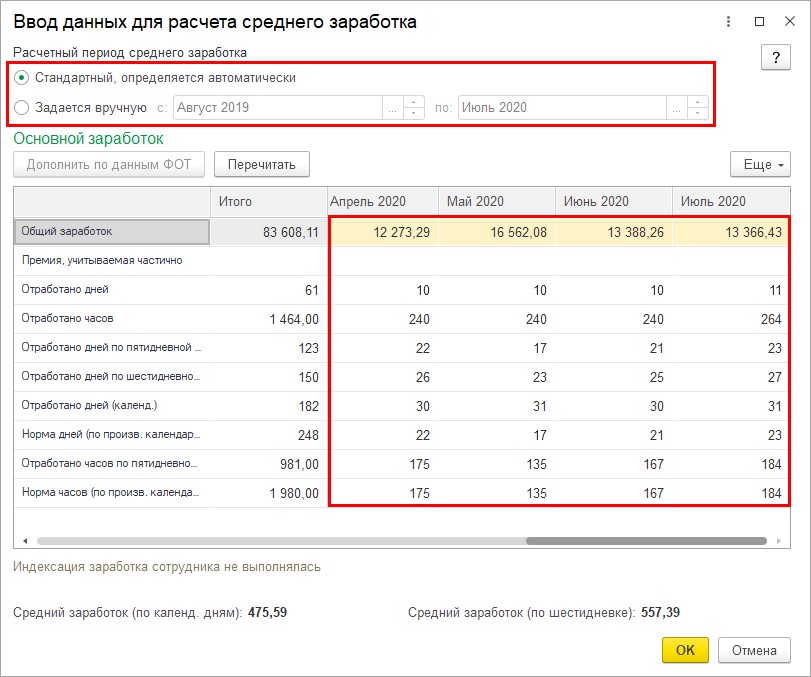Select Отработано часов по пятидневной row label
The width and height of the screenshot is (811, 677).
112,463
